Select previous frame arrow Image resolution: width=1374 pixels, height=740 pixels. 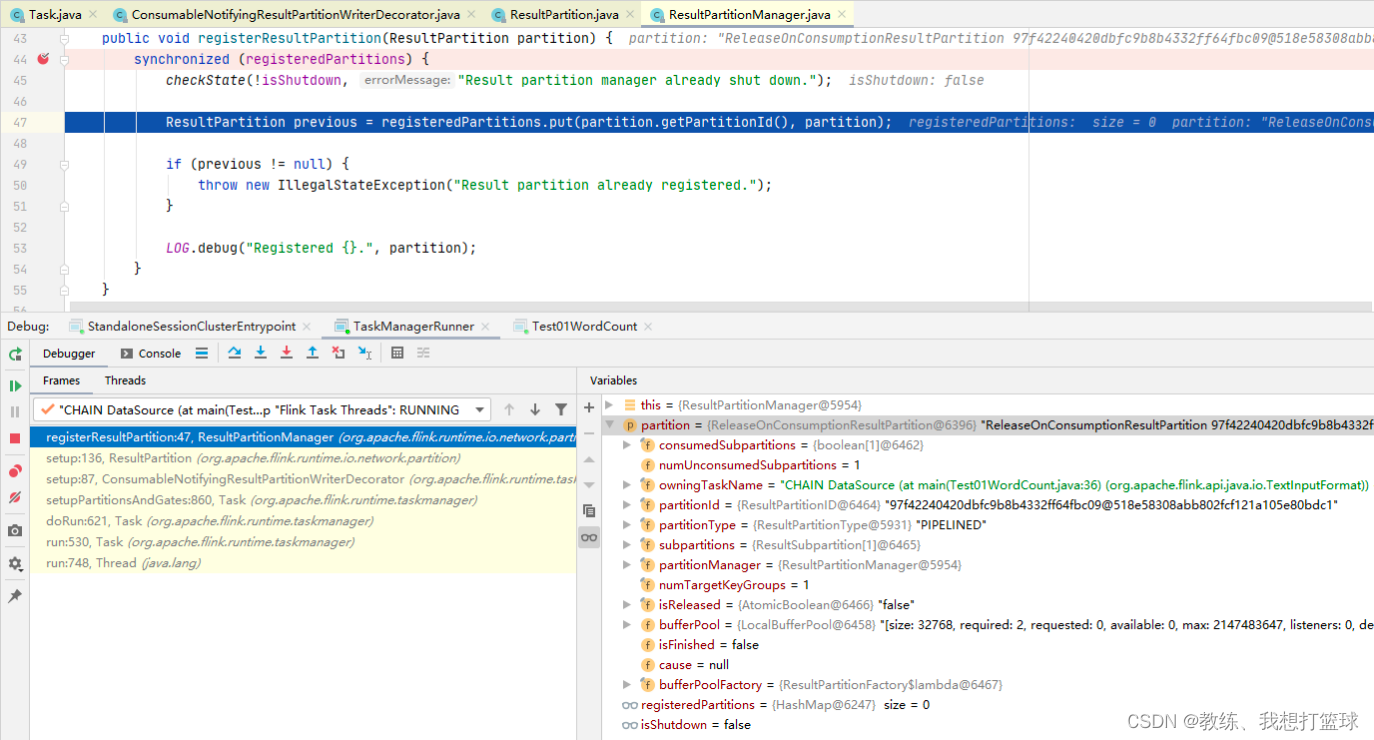click(509, 410)
